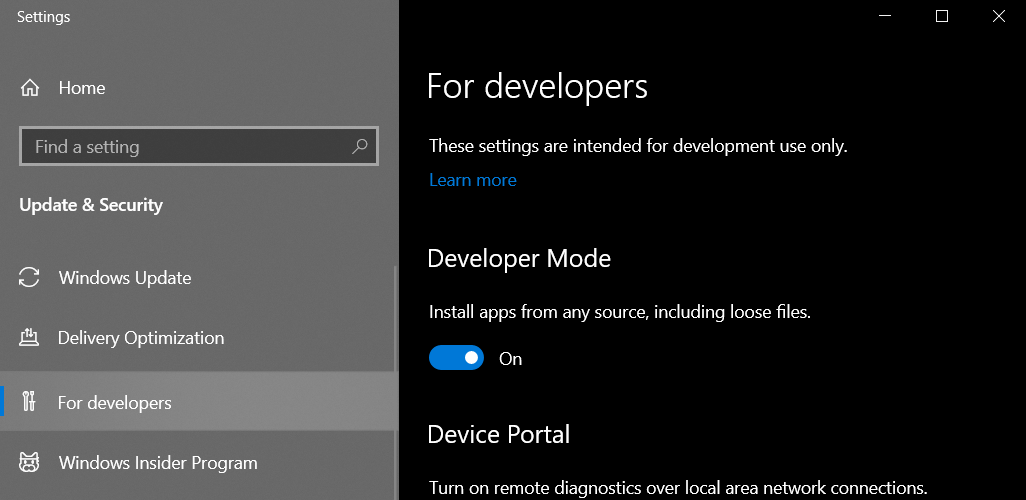Click the Device Portal heading
Viewport: 1026px width, 500px height.
(x=499, y=435)
